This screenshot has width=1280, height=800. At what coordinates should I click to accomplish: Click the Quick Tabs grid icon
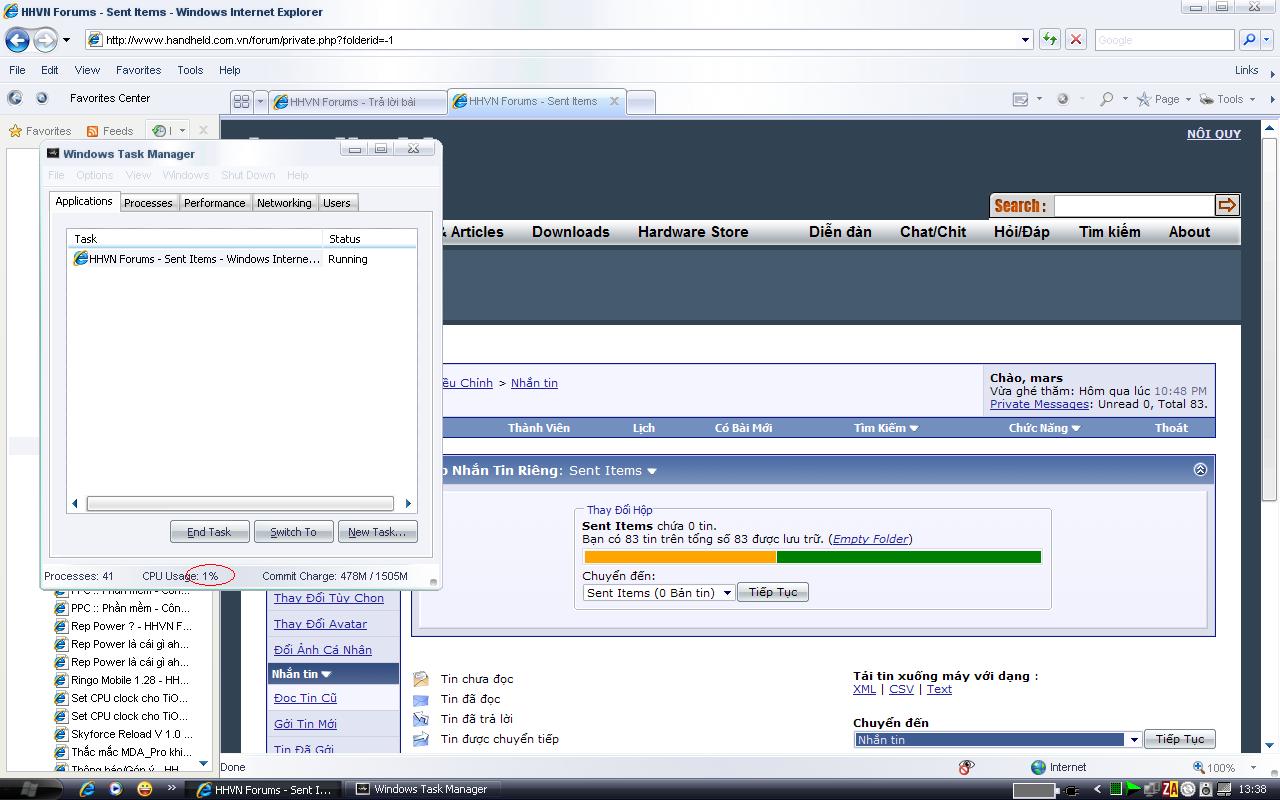click(x=241, y=101)
